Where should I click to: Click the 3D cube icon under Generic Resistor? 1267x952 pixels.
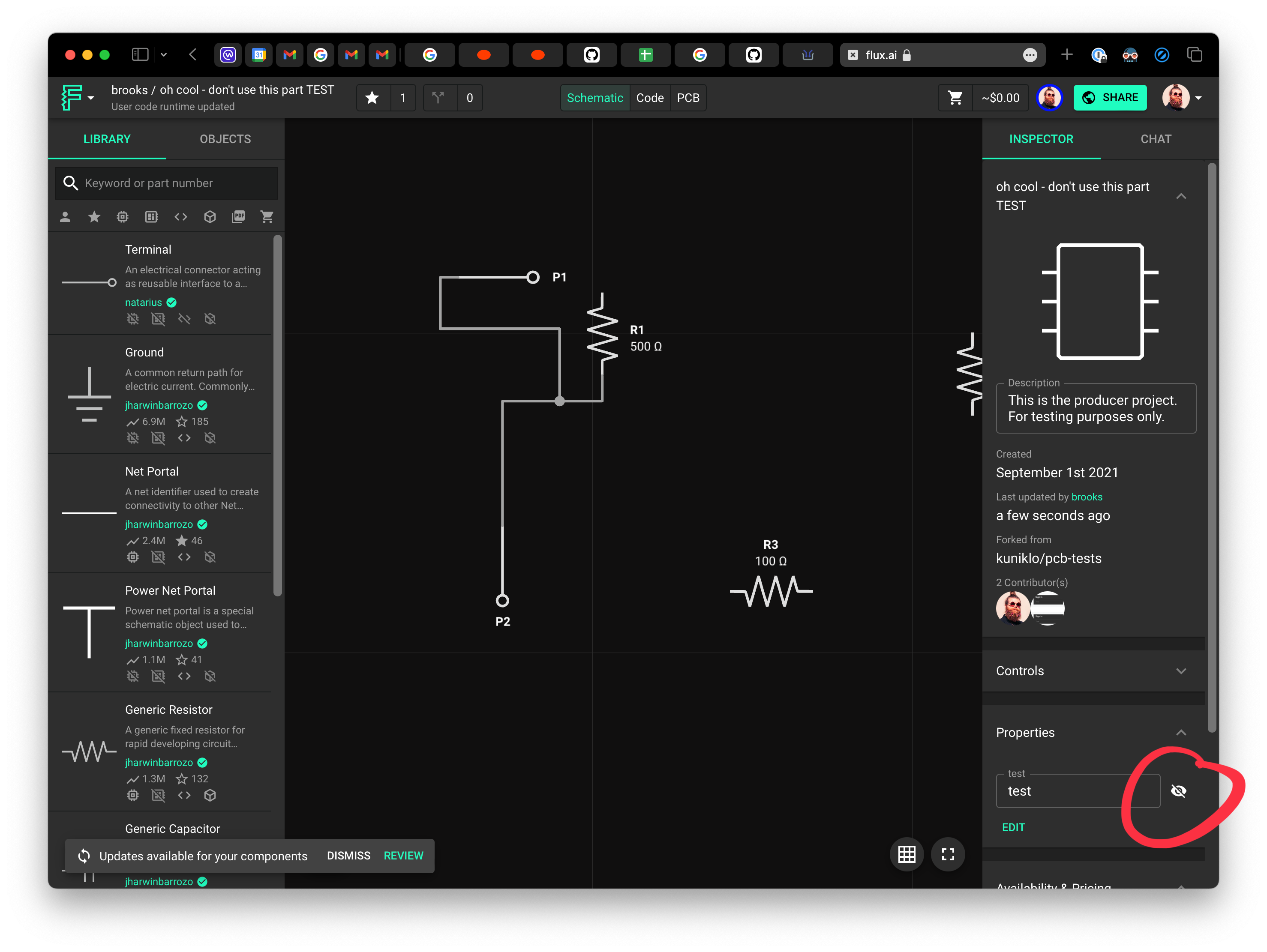point(210,795)
